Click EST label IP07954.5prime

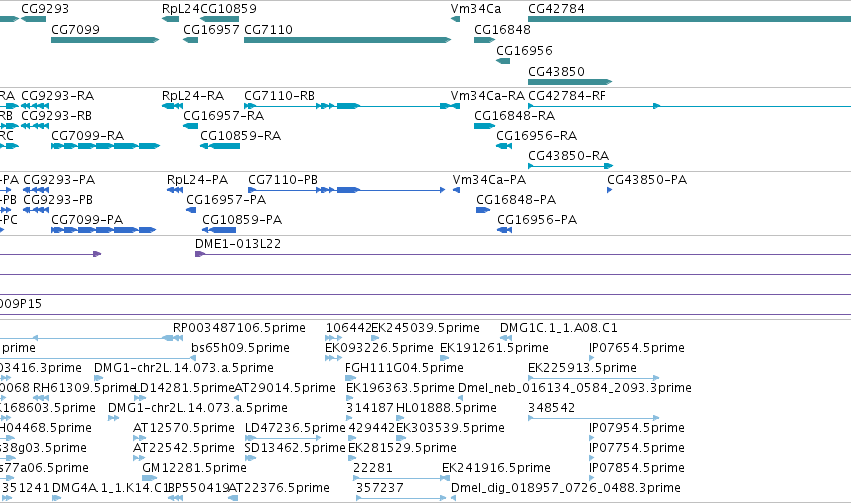(x=637, y=428)
